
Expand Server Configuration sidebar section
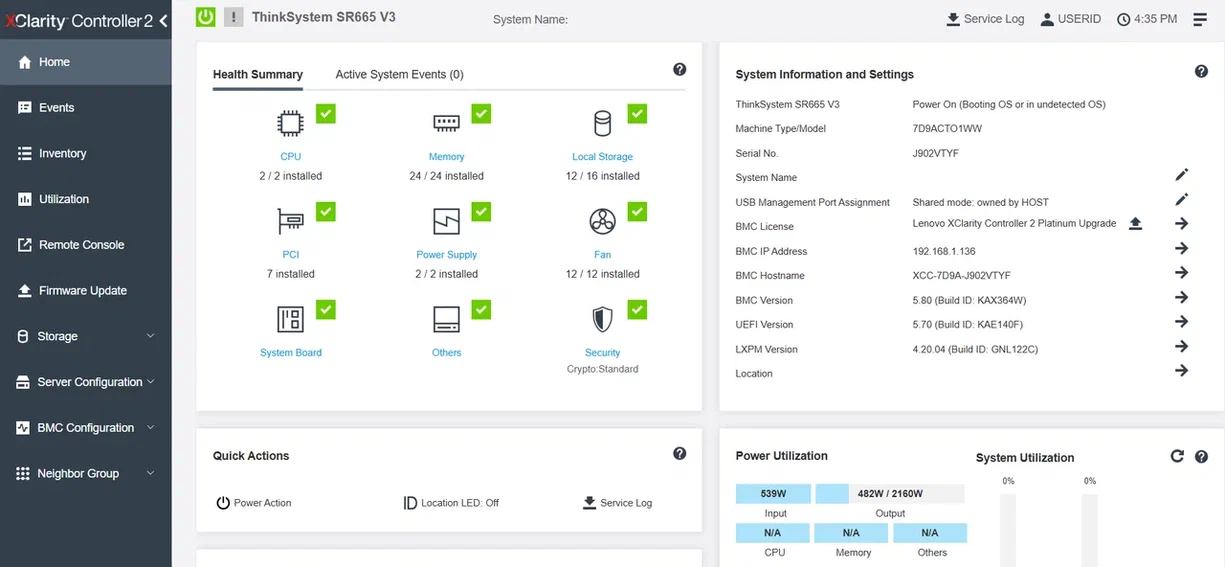[x=86, y=382]
